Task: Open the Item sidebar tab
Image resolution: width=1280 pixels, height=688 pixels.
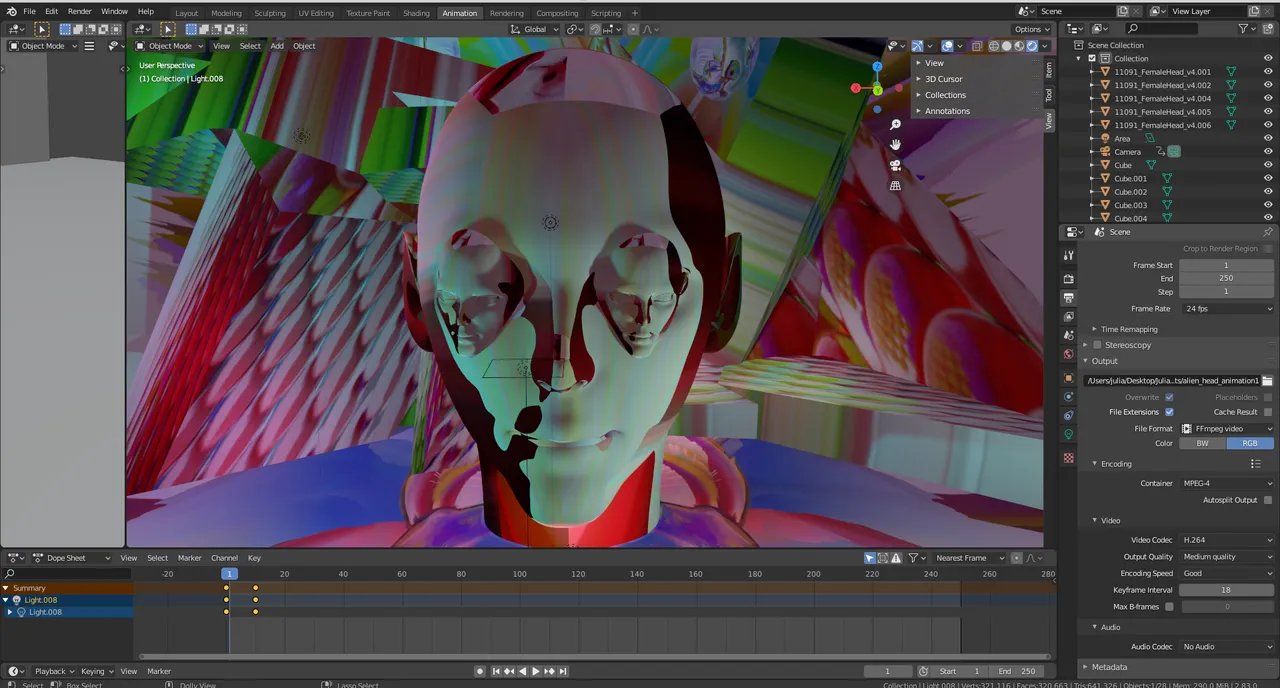Action: [x=1049, y=69]
